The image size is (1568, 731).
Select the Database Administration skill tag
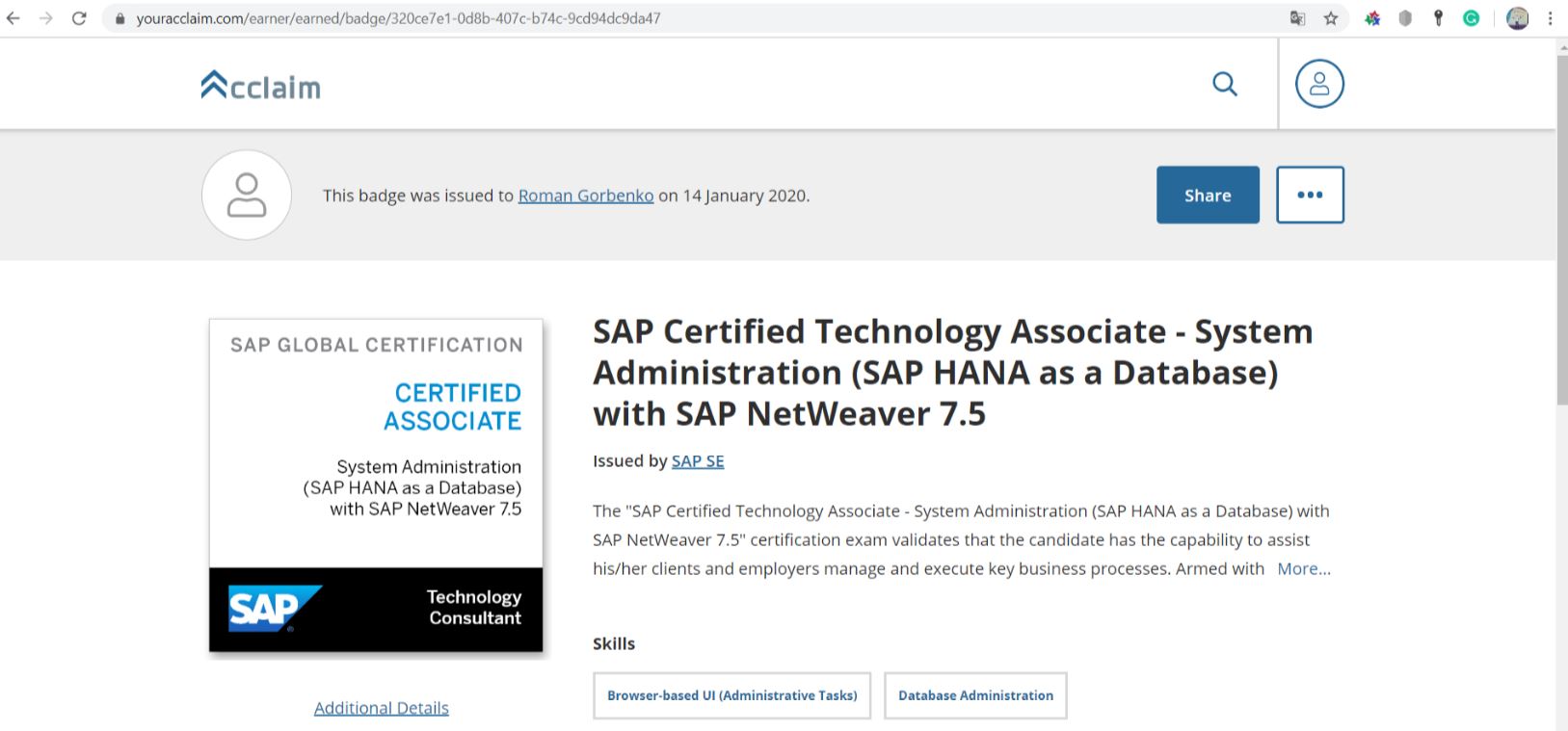pyautogui.click(x=975, y=695)
